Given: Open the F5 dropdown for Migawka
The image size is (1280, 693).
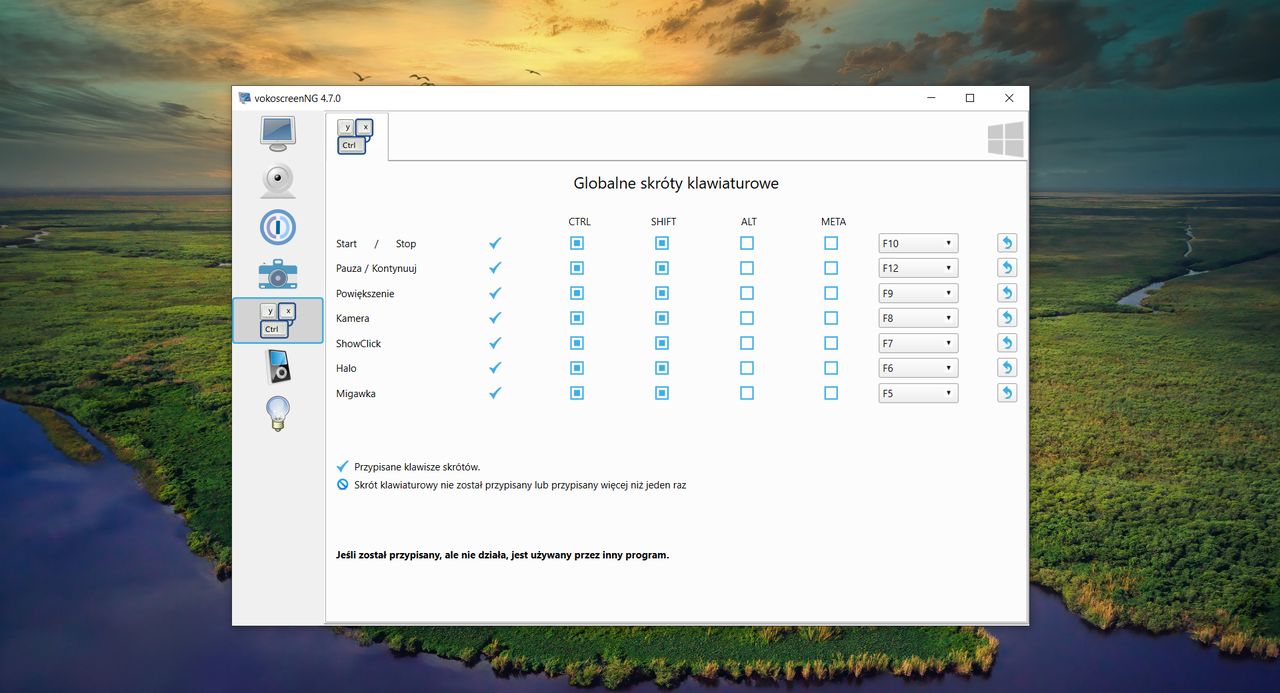Looking at the screenshot, I should pos(917,392).
